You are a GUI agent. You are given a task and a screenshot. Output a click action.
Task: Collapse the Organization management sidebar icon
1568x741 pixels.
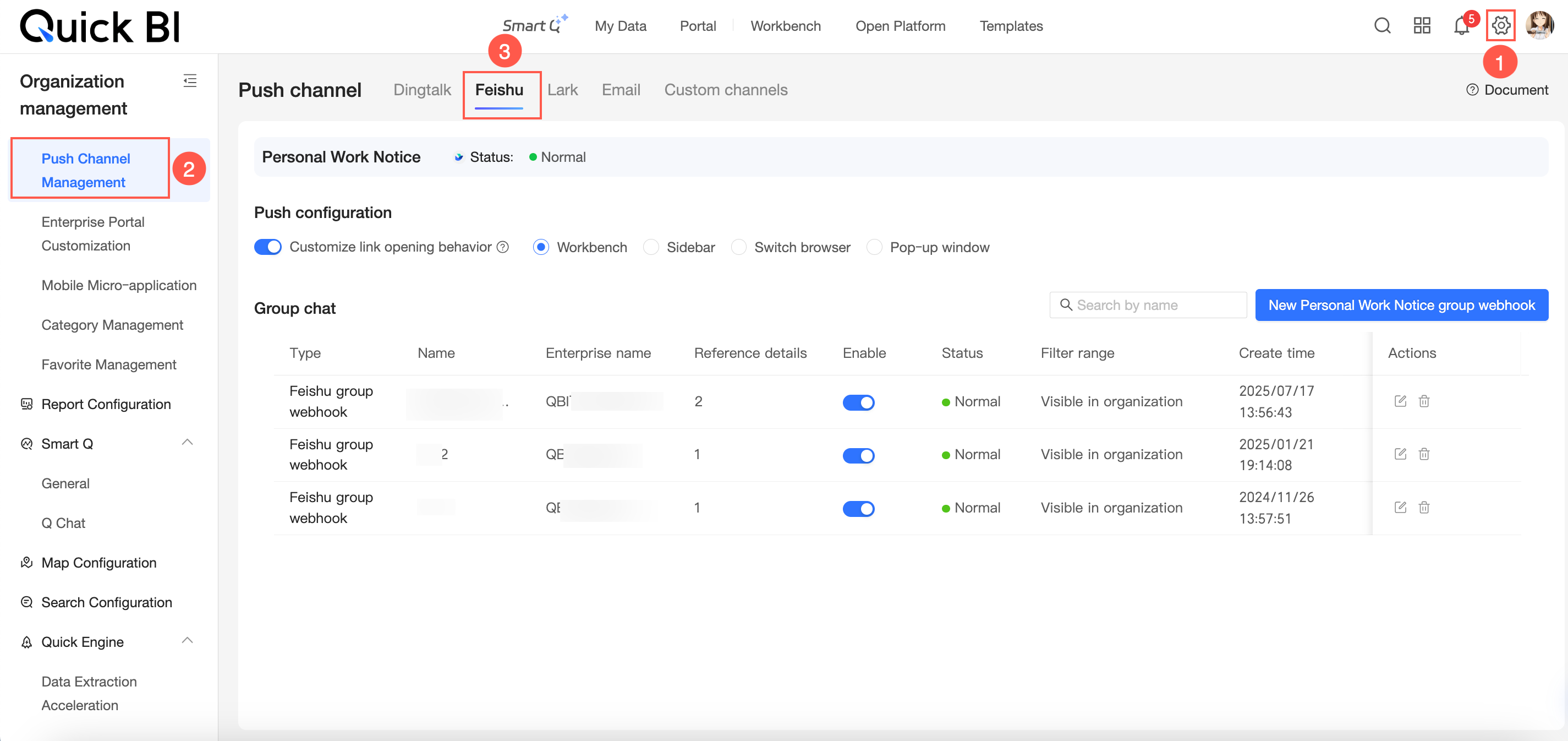[x=190, y=80]
